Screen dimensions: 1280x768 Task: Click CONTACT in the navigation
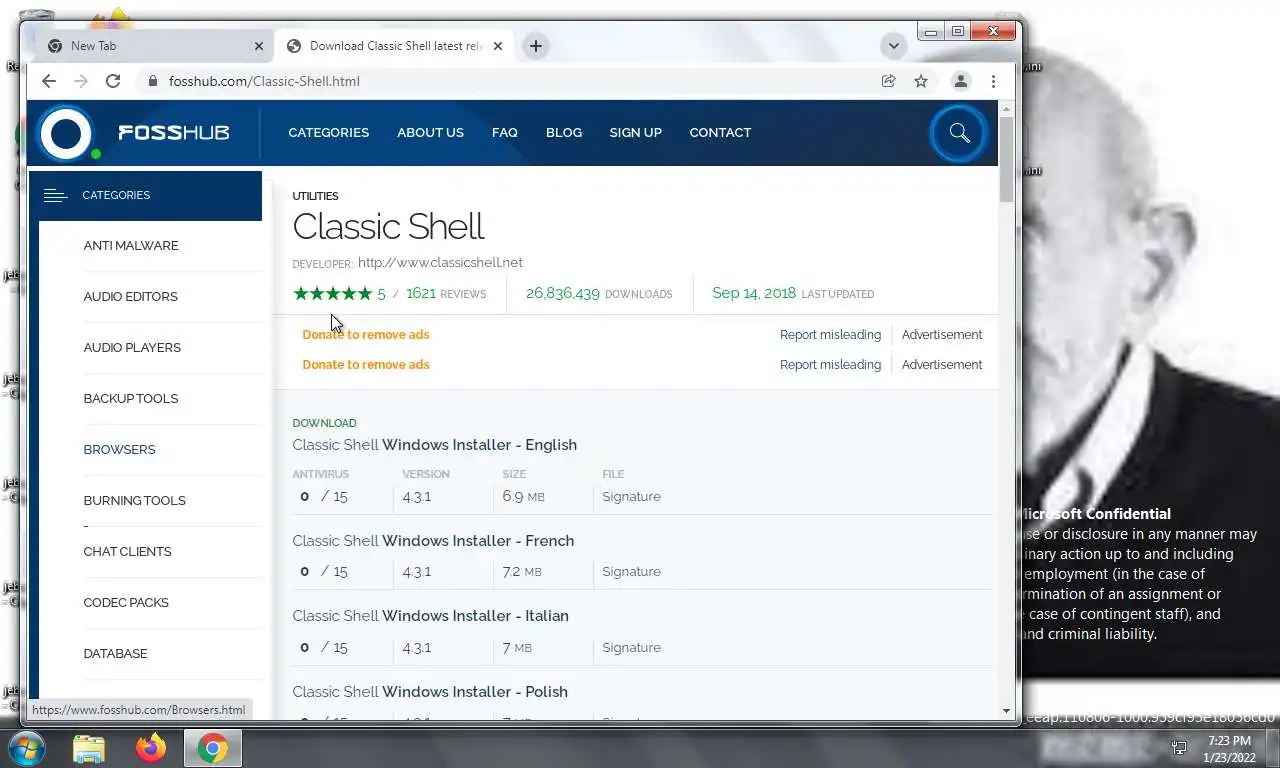pyautogui.click(x=720, y=132)
